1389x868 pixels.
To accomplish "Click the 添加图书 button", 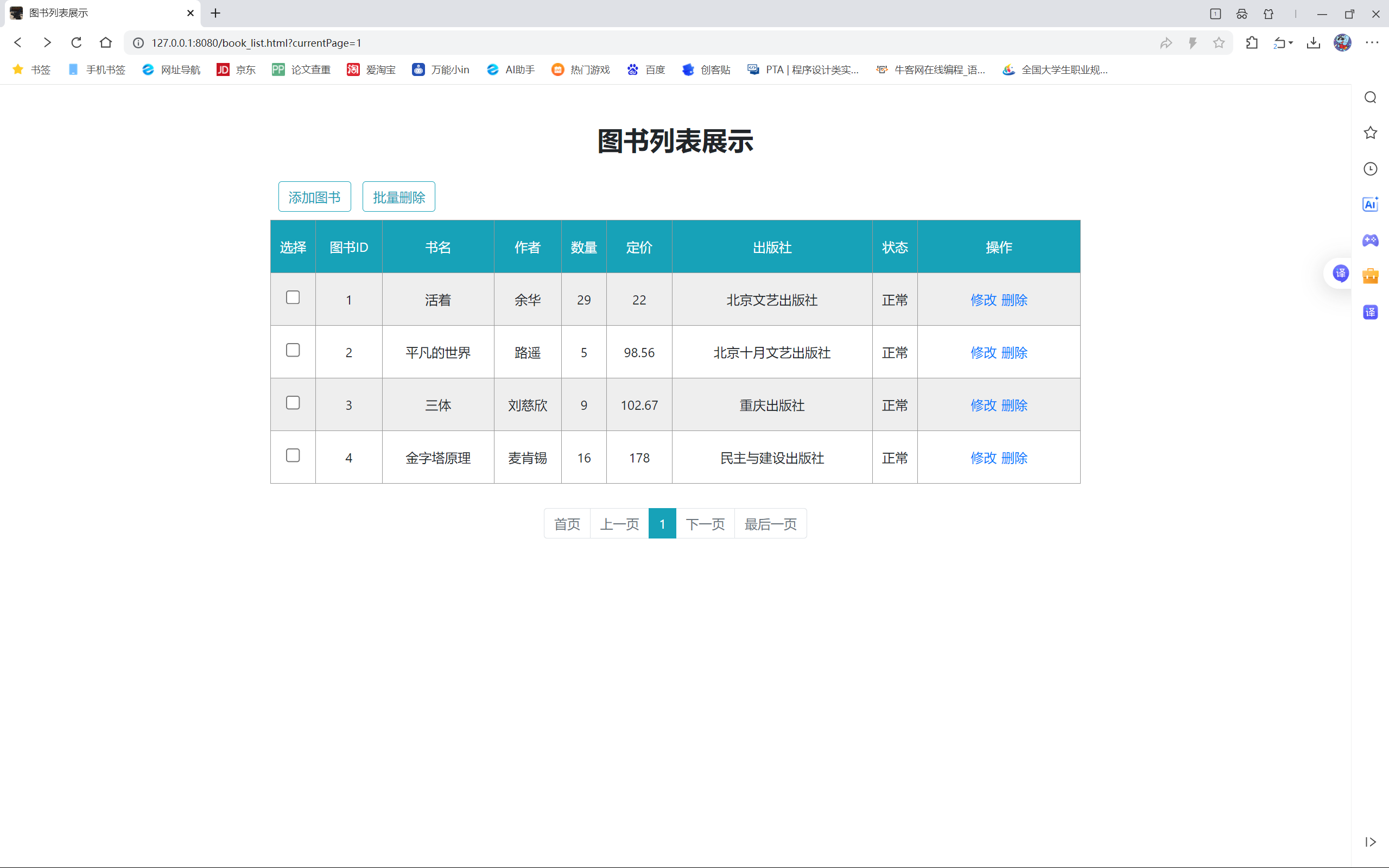I will coord(314,197).
